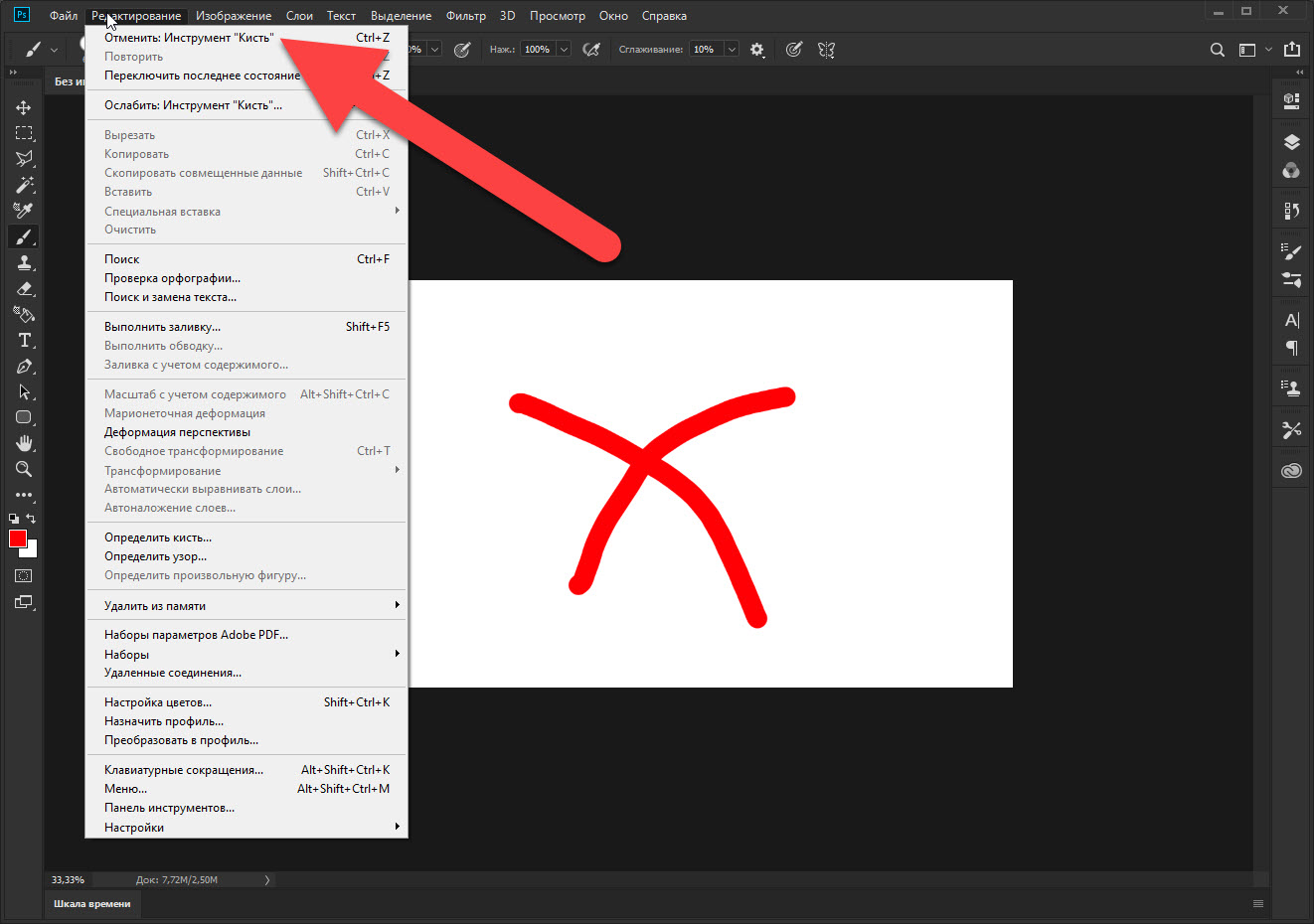
Task: Open the Brushes presets panel icon
Action: [1291, 280]
